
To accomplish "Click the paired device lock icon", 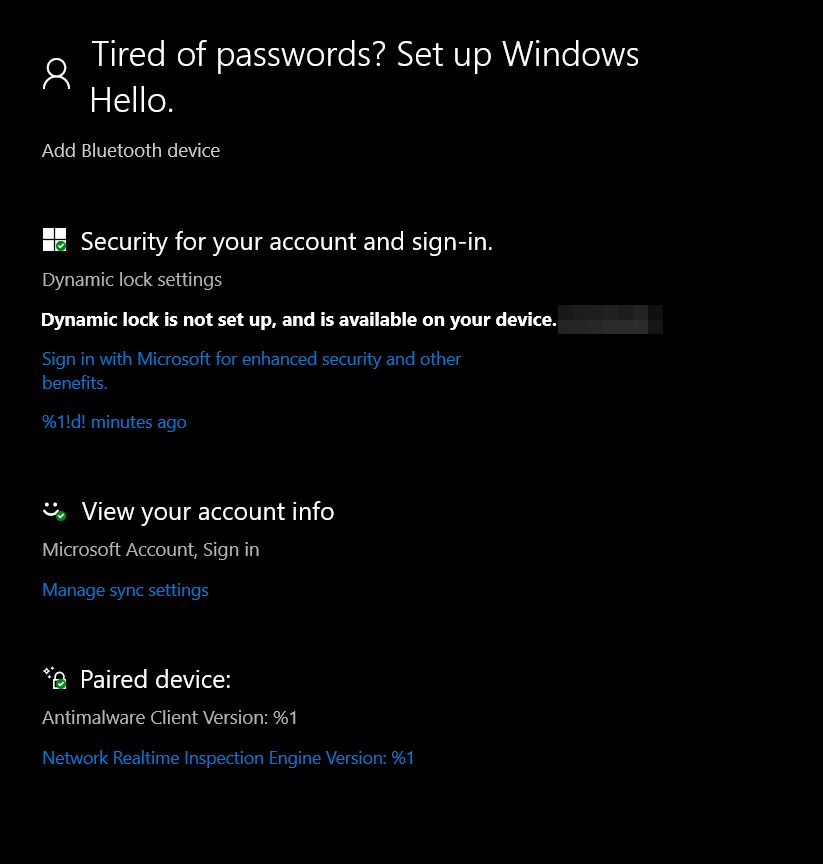I will (55, 678).
